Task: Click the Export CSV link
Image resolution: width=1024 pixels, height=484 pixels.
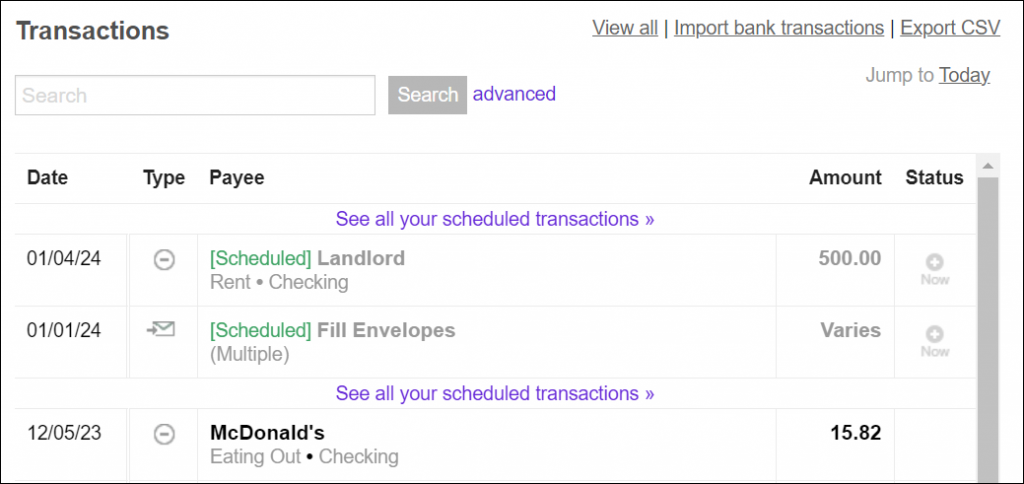Action: pyautogui.click(x=950, y=28)
